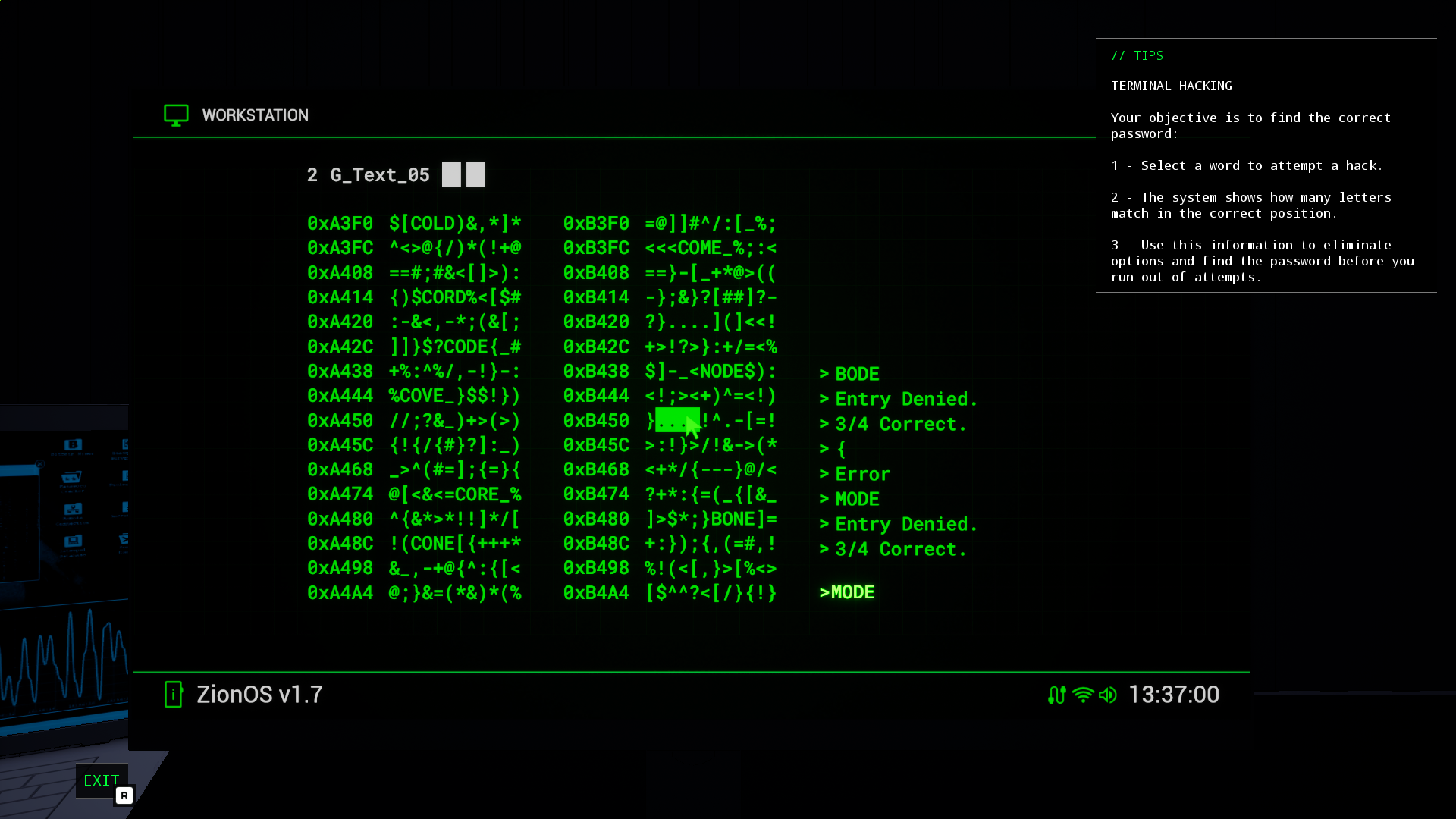Click the WORKSTATION title
Screen dimensions: 1456x819
[255, 115]
